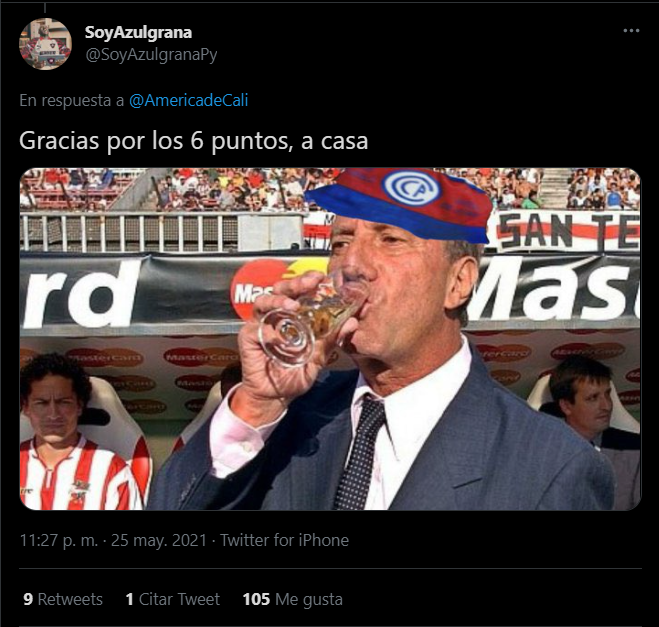Open the SoyAzulgrana display name
Screen dimensions: 659x627
138,32
